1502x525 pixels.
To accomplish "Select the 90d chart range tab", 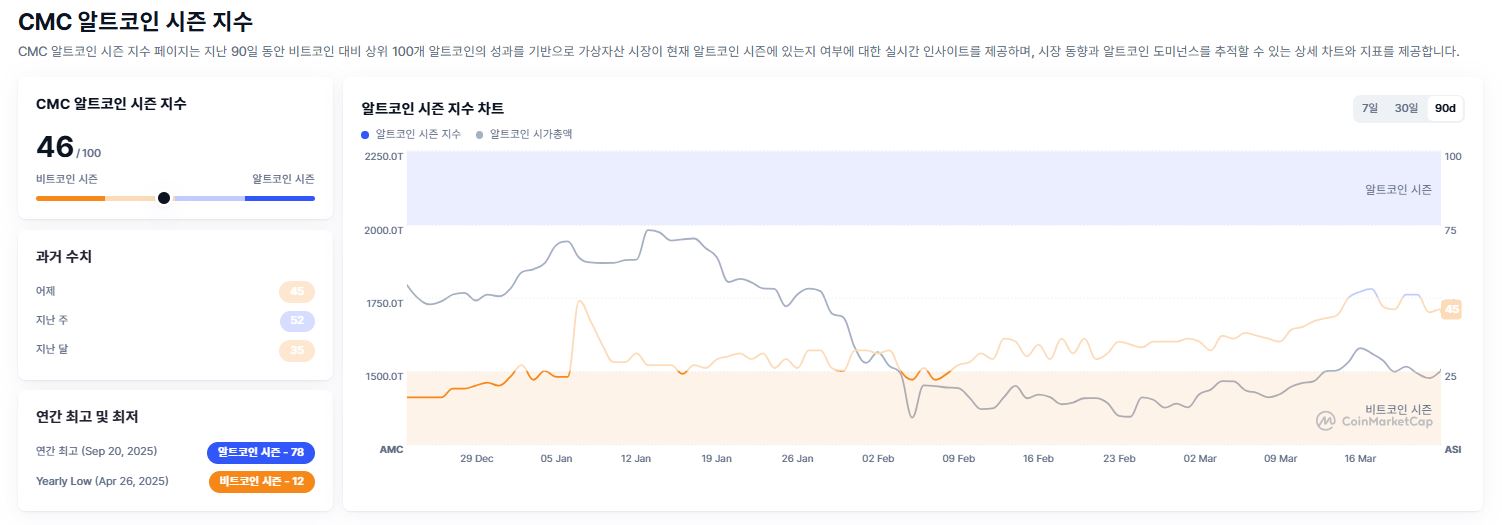I will [1445, 108].
